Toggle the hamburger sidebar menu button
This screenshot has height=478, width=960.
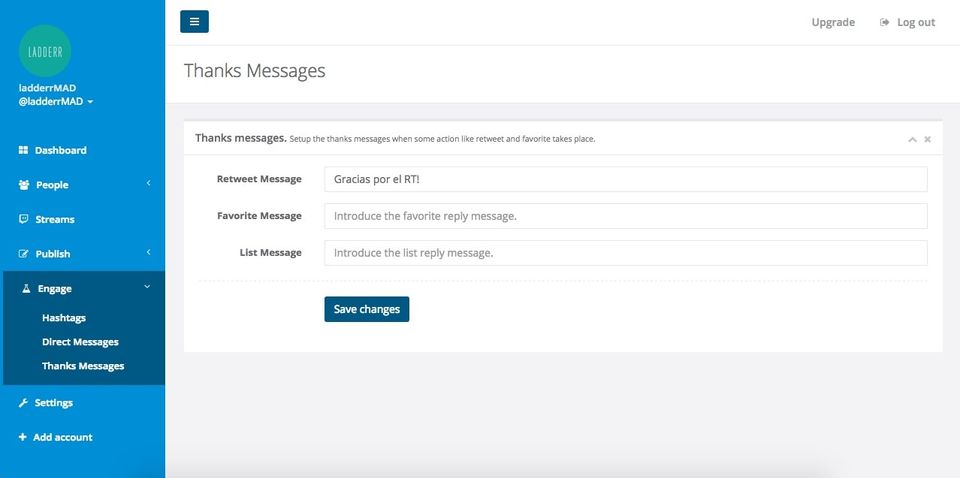194,21
